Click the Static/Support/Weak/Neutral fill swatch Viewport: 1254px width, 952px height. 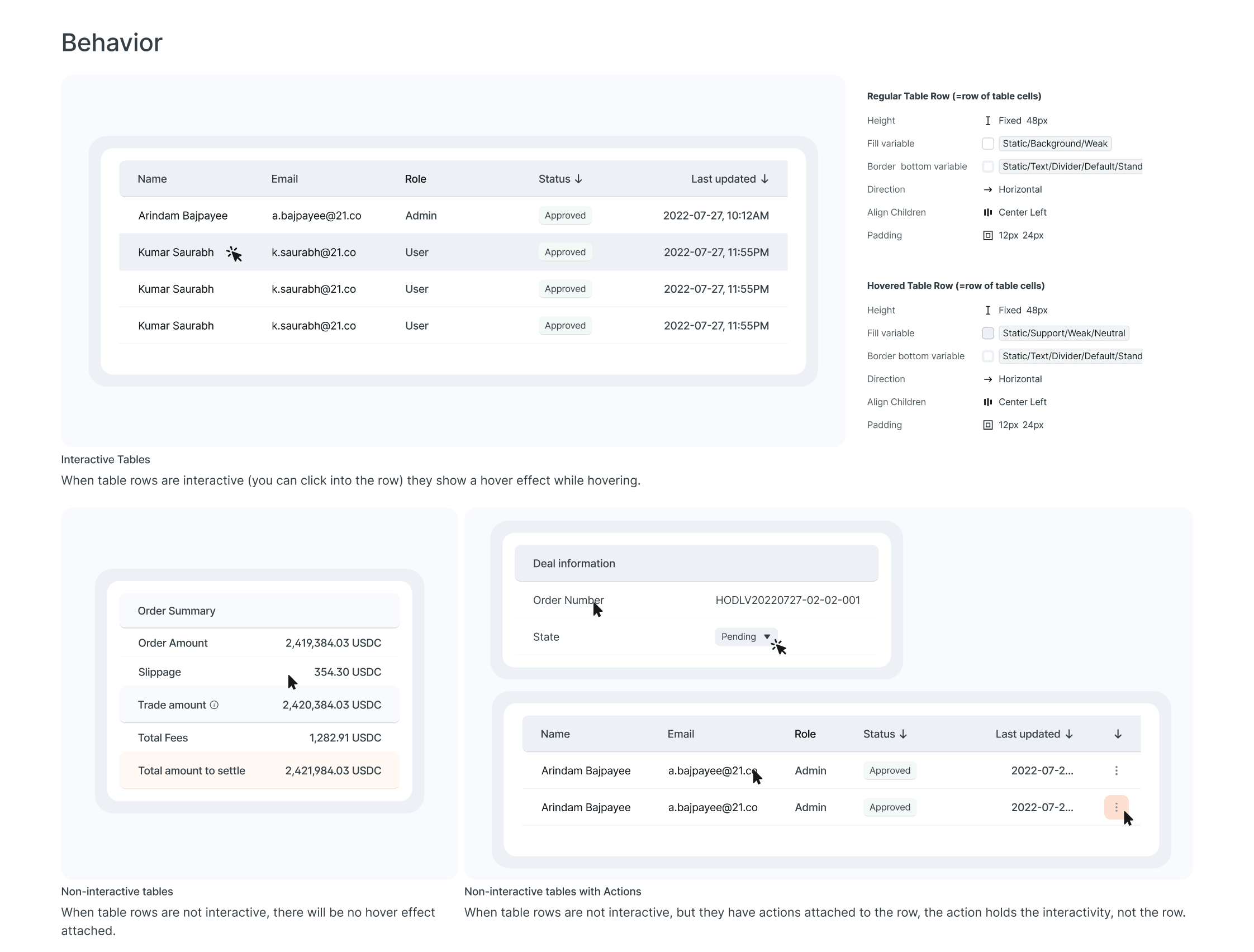(x=987, y=333)
